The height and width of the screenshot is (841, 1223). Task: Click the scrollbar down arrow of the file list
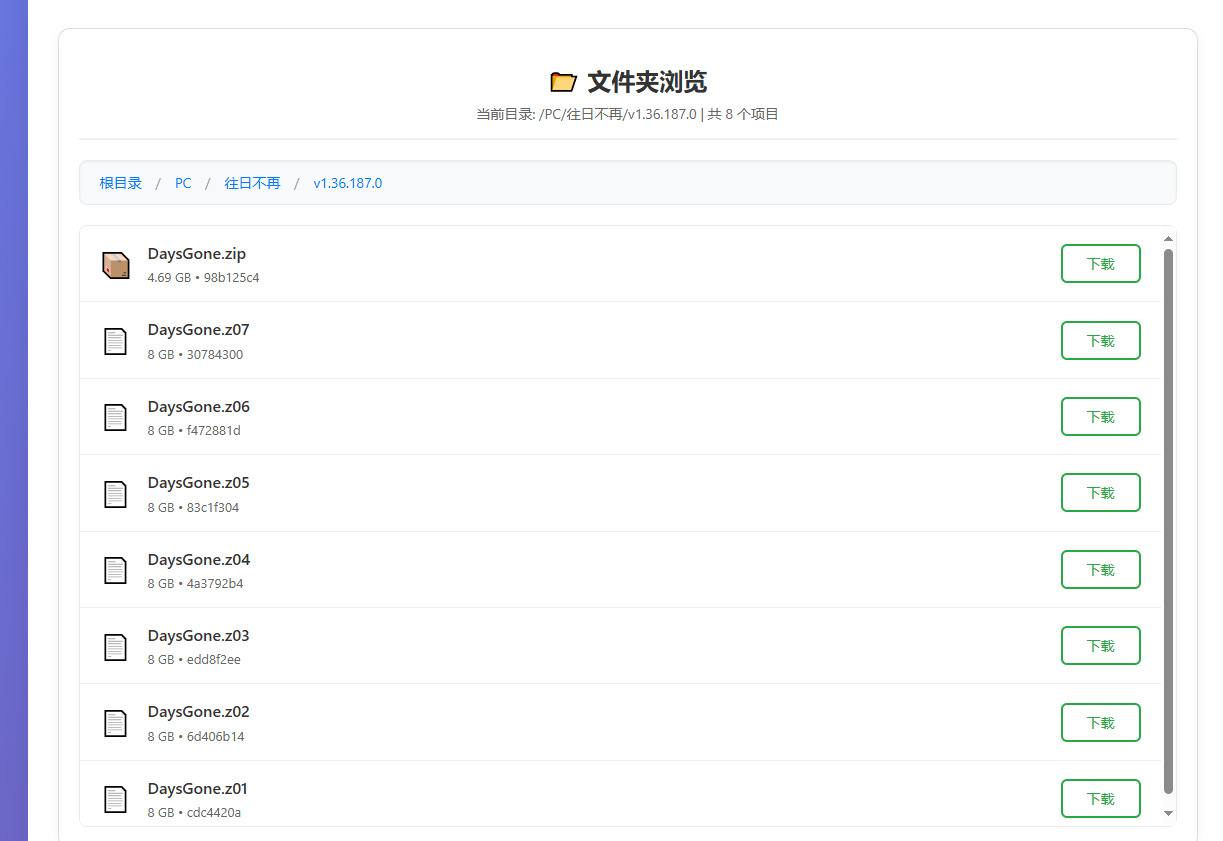(x=1169, y=814)
